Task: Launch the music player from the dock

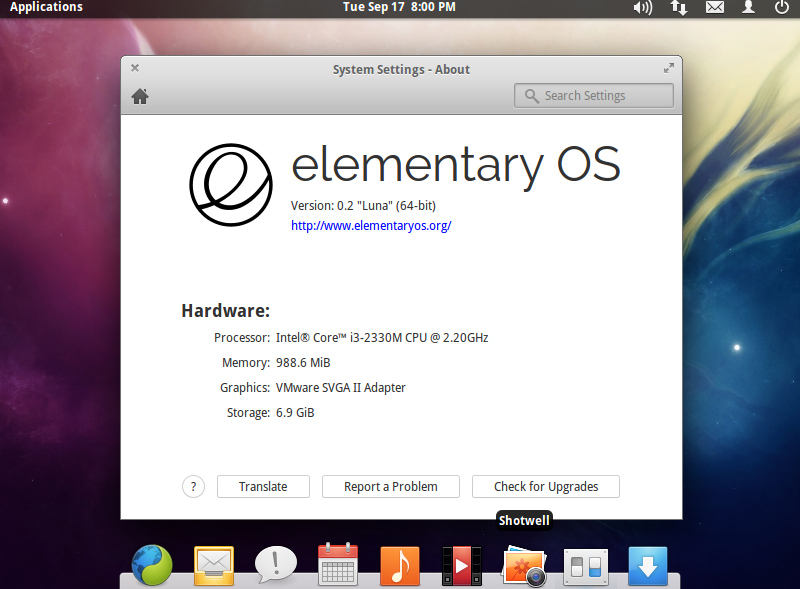Action: click(400, 566)
